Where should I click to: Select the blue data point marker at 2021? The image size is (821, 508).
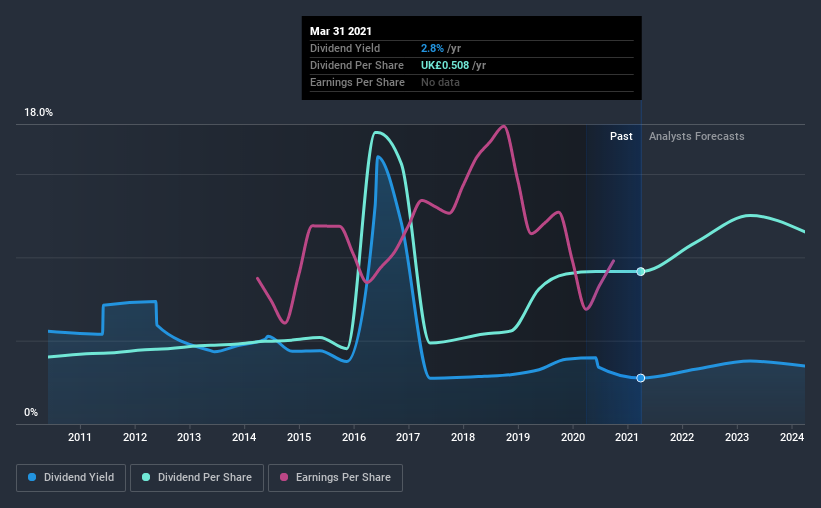click(x=641, y=378)
